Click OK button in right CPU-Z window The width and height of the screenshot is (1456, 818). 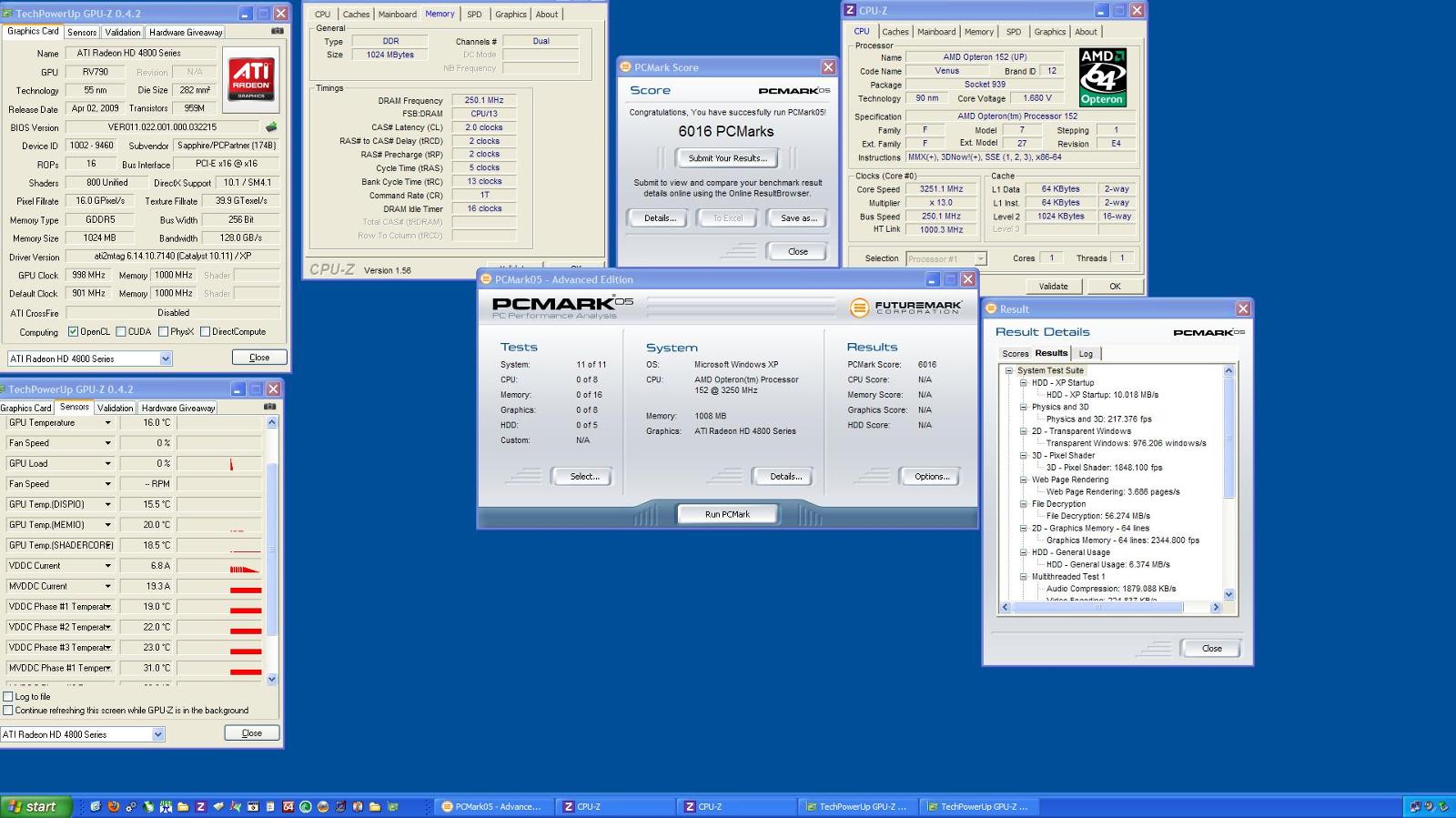click(1115, 286)
